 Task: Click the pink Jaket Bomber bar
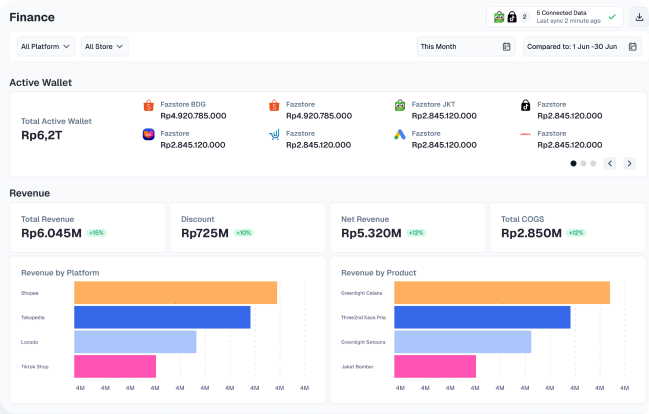(x=435, y=366)
